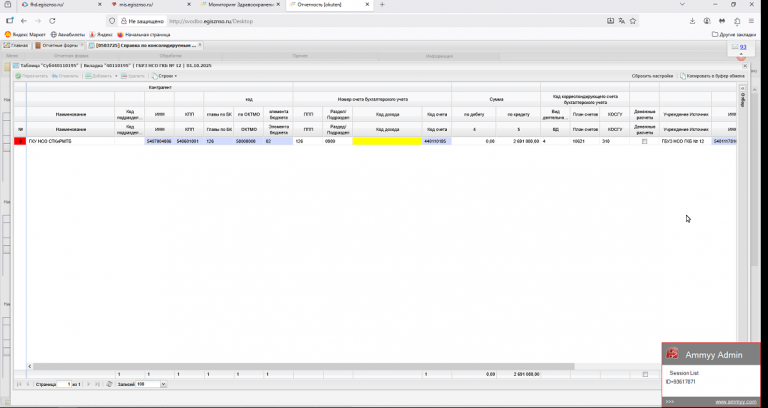Viewport: 768px width, 408px height.
Task: Click the ОКТМО cell 50000000
Action: coord(248,141)
